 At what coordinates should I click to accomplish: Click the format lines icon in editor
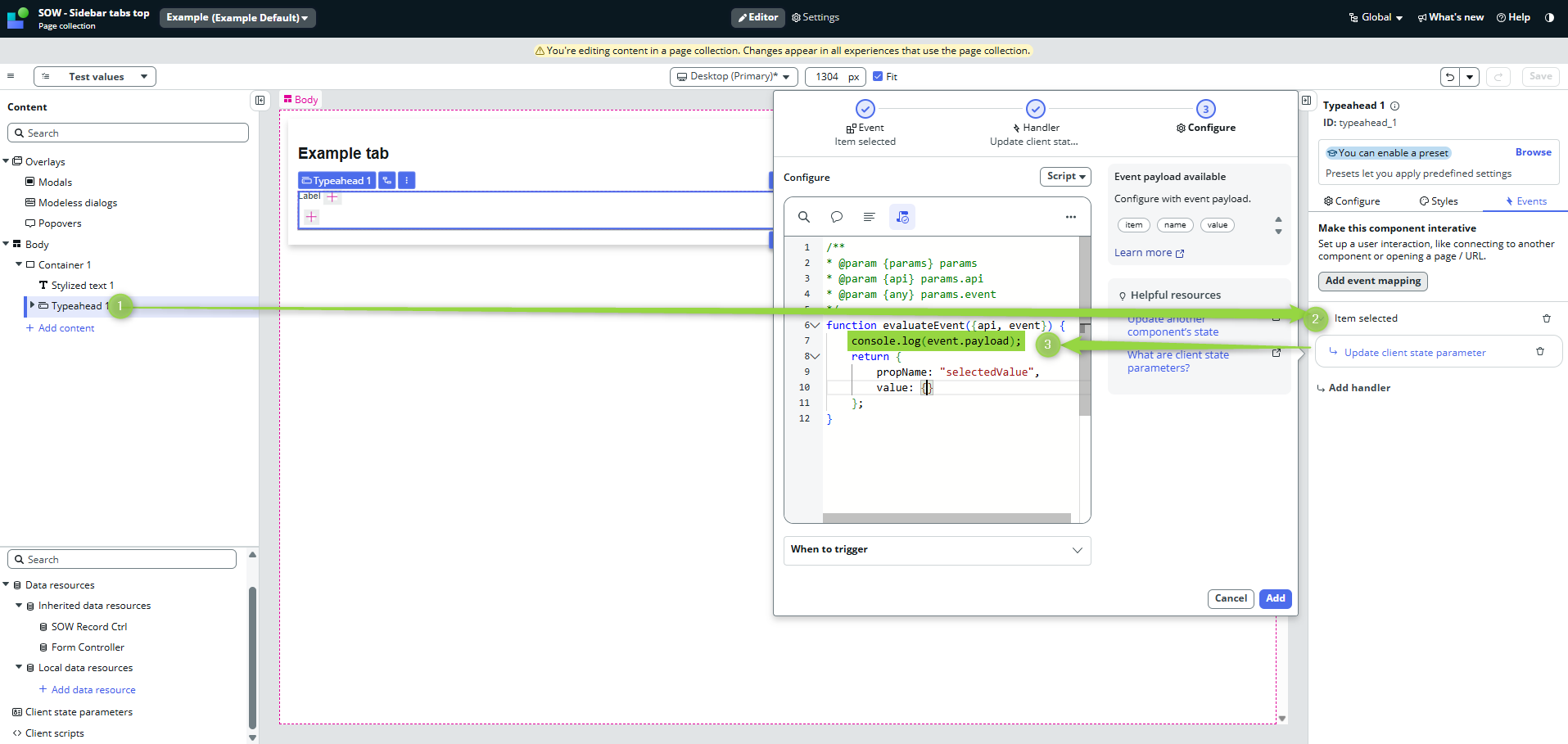pyautogui.click(x=869, y=217)
